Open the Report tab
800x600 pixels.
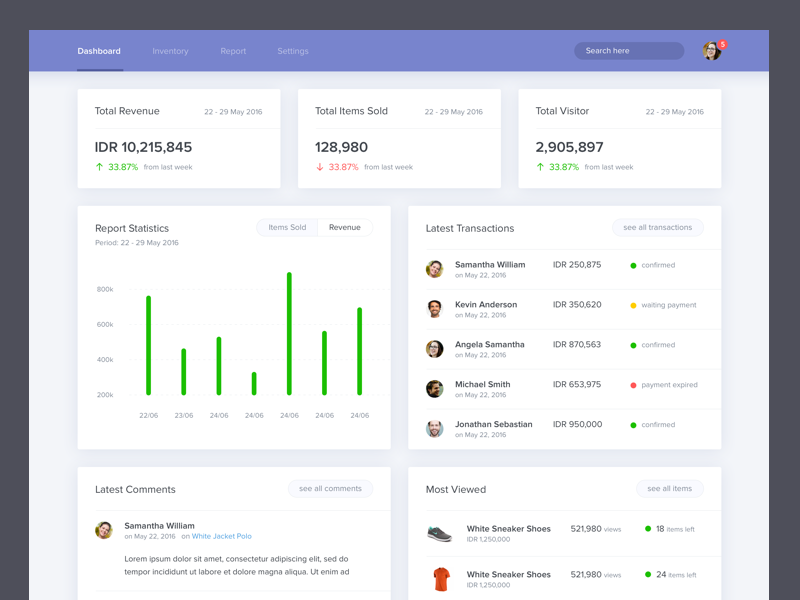pyautogui.click(x=233, y=51)
